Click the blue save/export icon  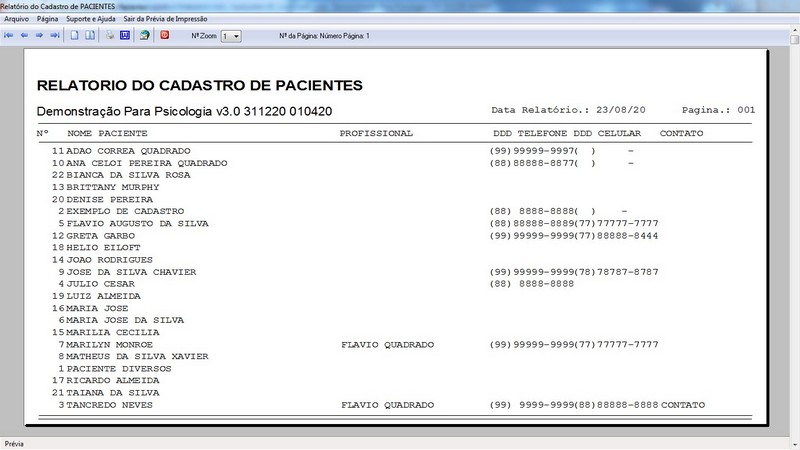coord(125,36)
